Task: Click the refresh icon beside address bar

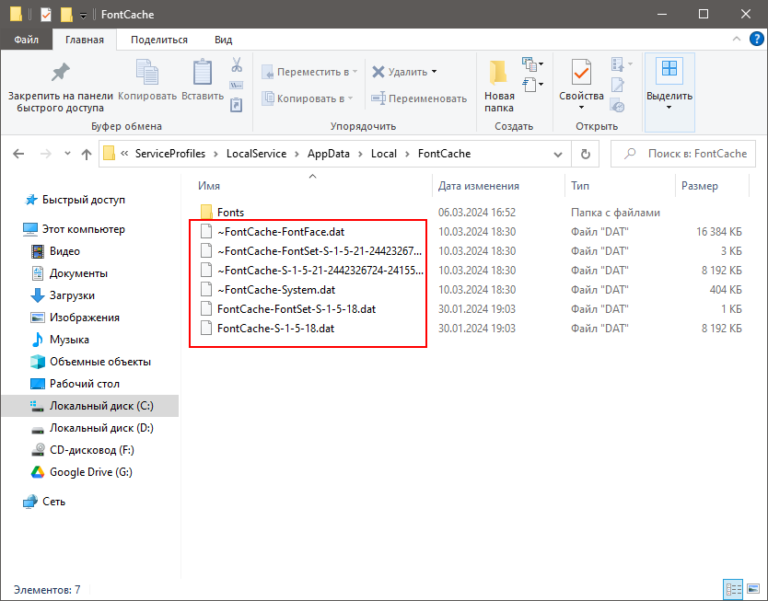Action: click(585, 154)
